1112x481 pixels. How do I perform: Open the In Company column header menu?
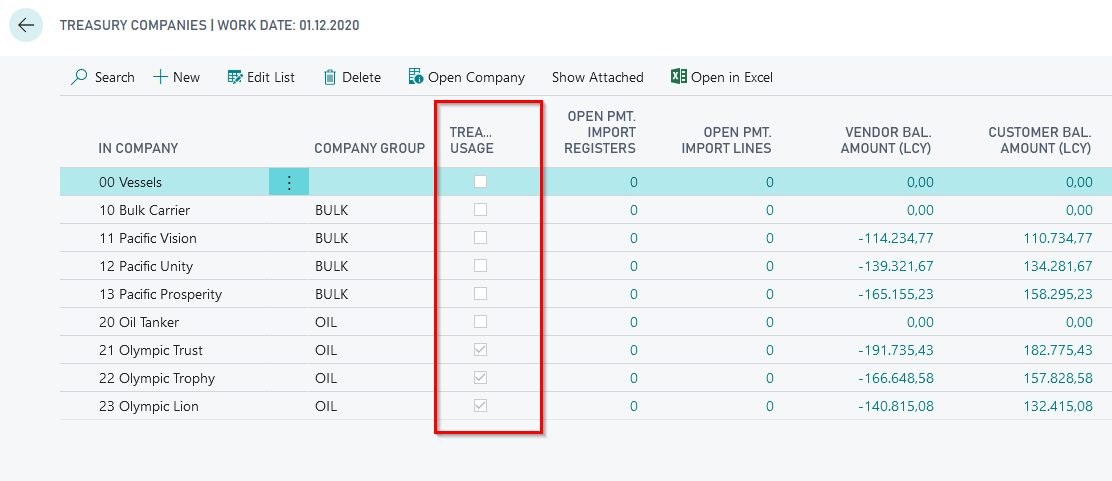(x=138, y=148)
